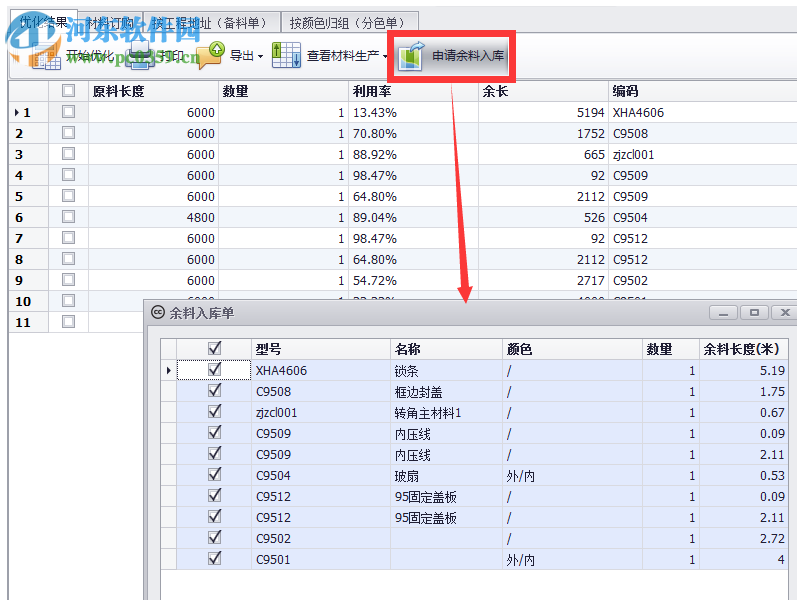This screenshot has width=797, height=600.
Task: Click the 4800 raw length cell
Action: (x=154, y=218)
